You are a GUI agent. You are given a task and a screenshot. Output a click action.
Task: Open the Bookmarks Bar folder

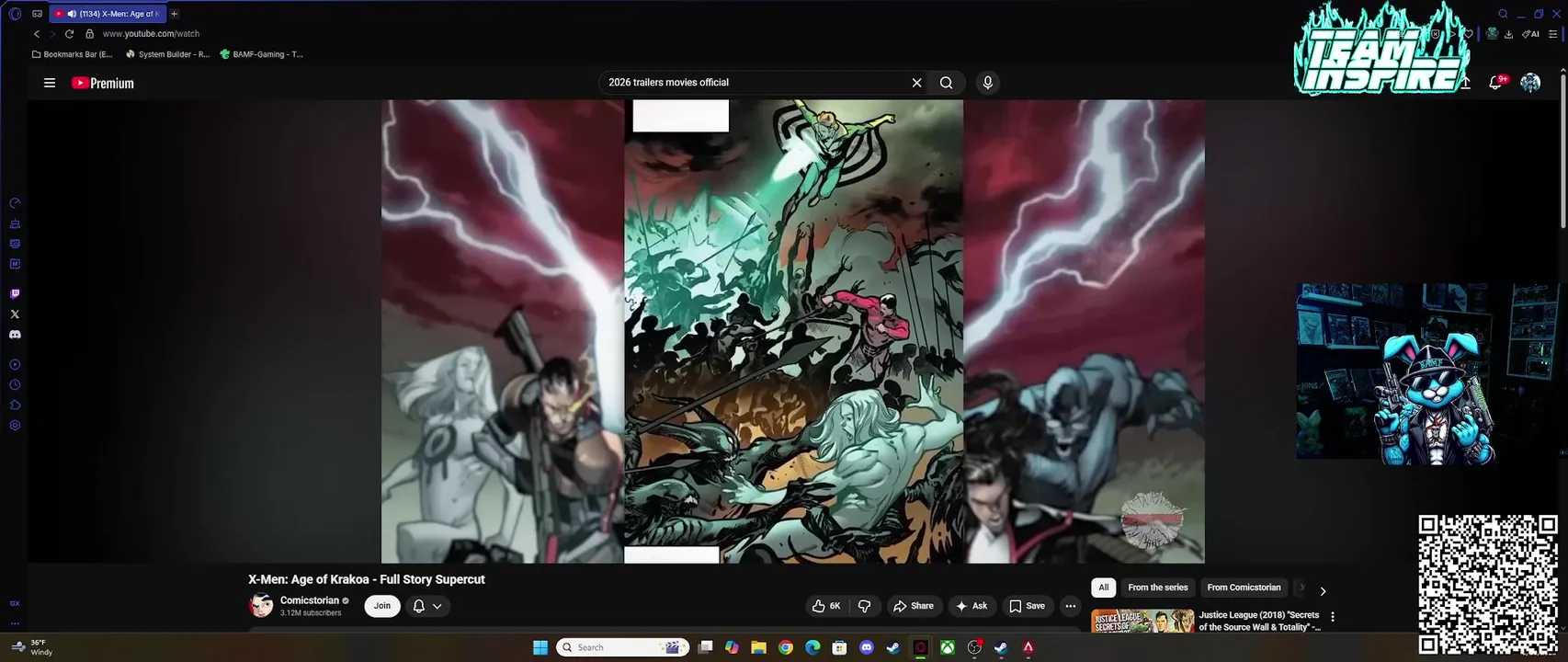tap(73, 54)
